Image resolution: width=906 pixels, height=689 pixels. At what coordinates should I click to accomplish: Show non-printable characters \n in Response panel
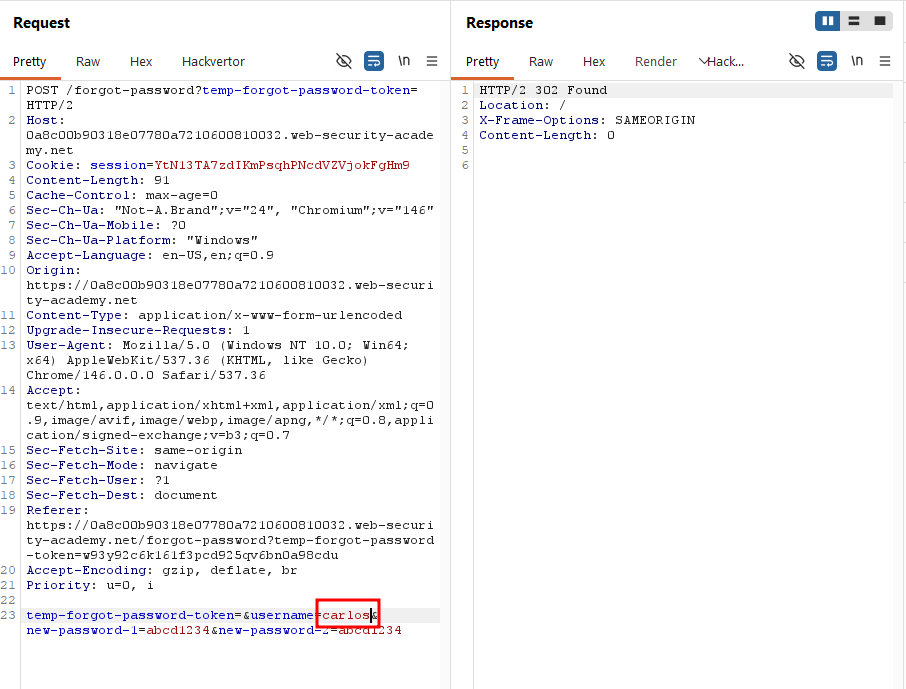click(857, 61)
